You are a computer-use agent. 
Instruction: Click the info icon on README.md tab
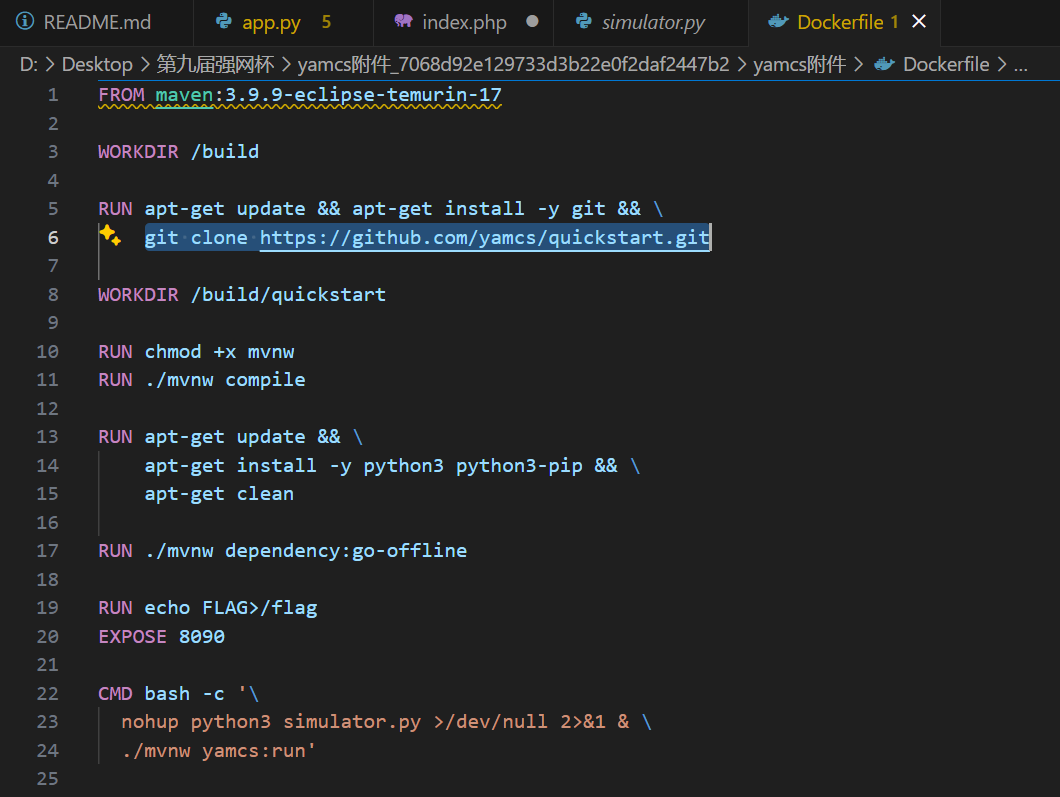tap(24, 22)
